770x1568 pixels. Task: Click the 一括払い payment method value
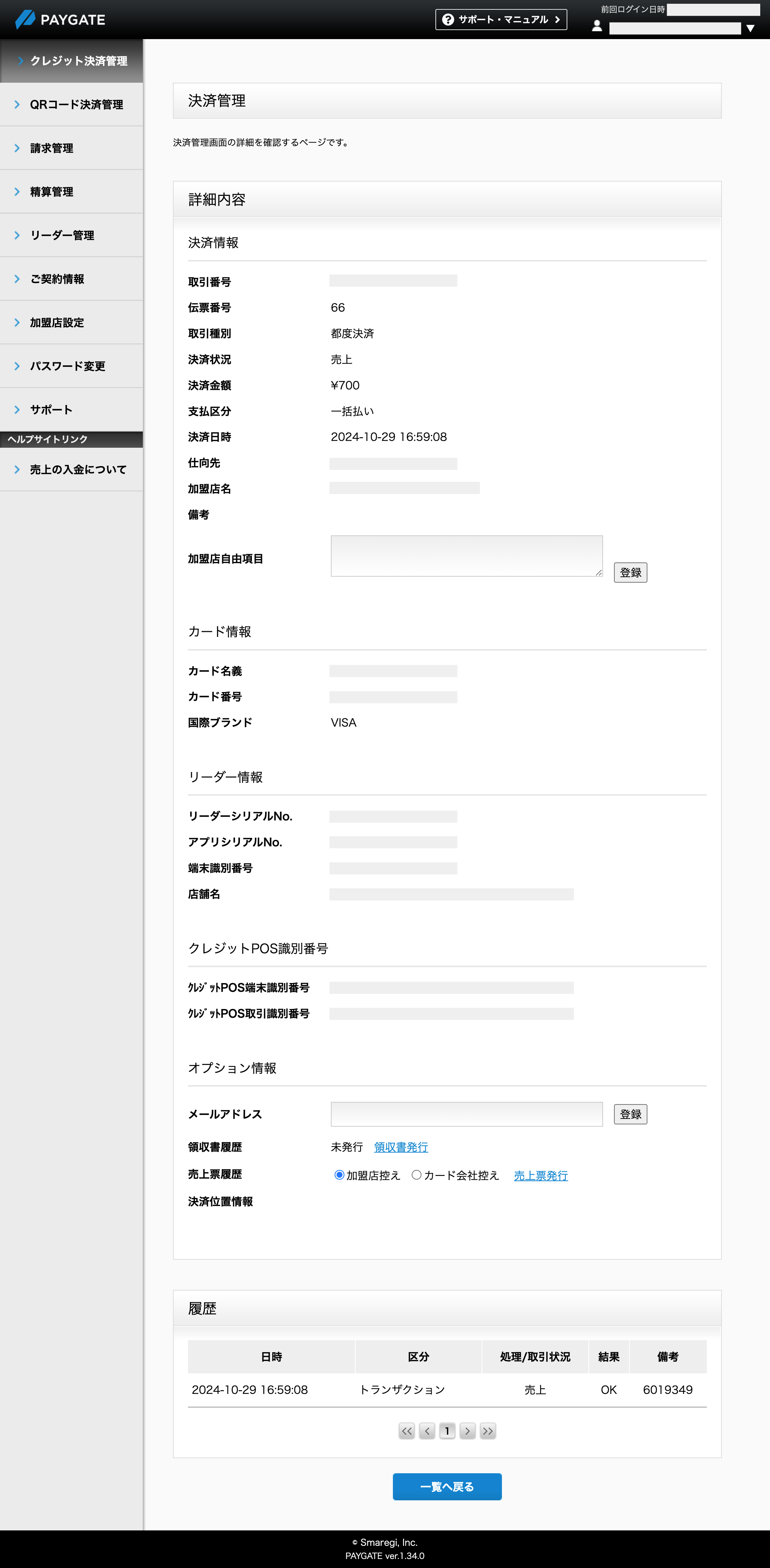tap(352, 412)
